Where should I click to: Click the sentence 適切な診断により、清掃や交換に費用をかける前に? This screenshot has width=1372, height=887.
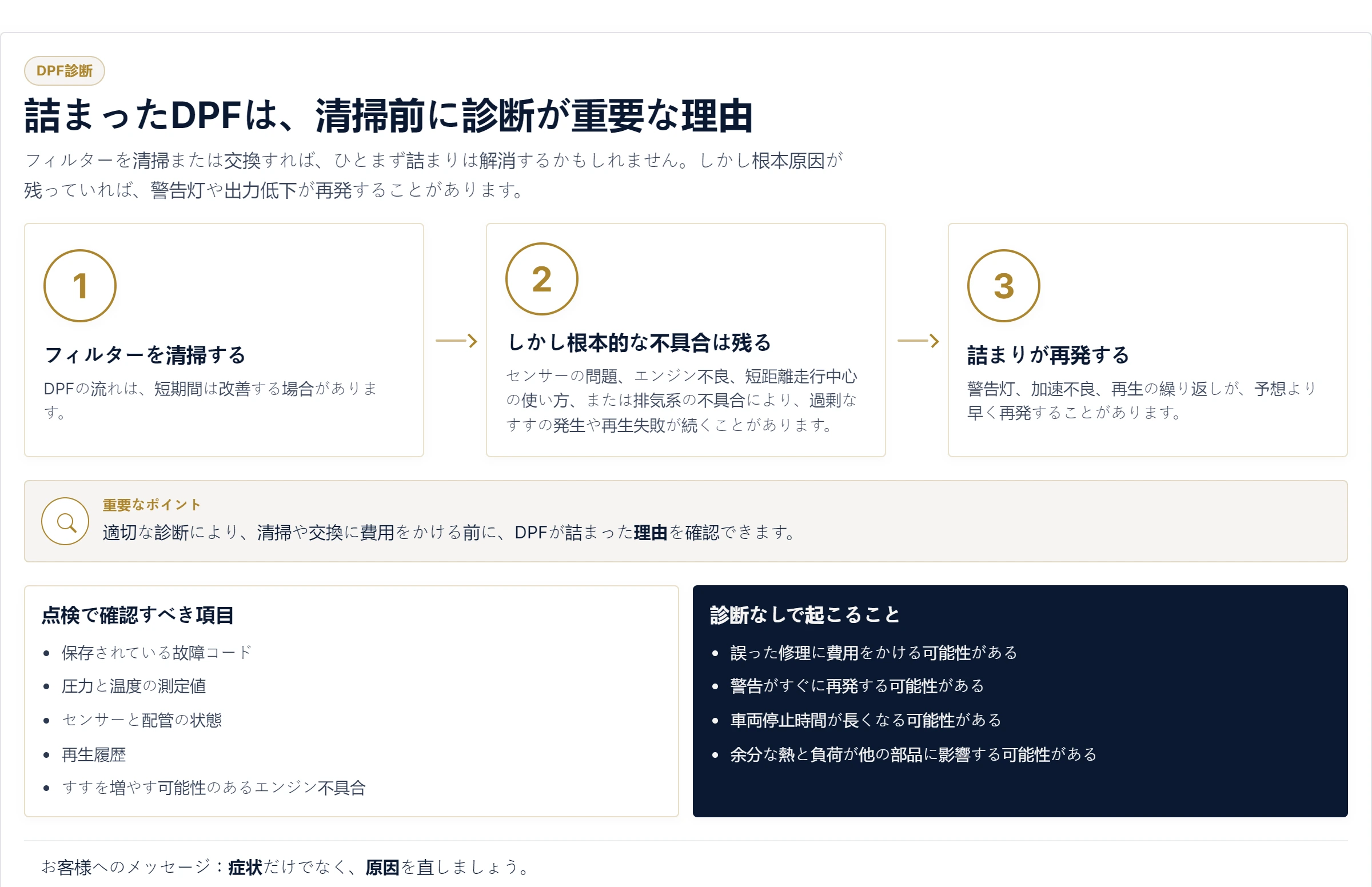click(x=300, y=532)
